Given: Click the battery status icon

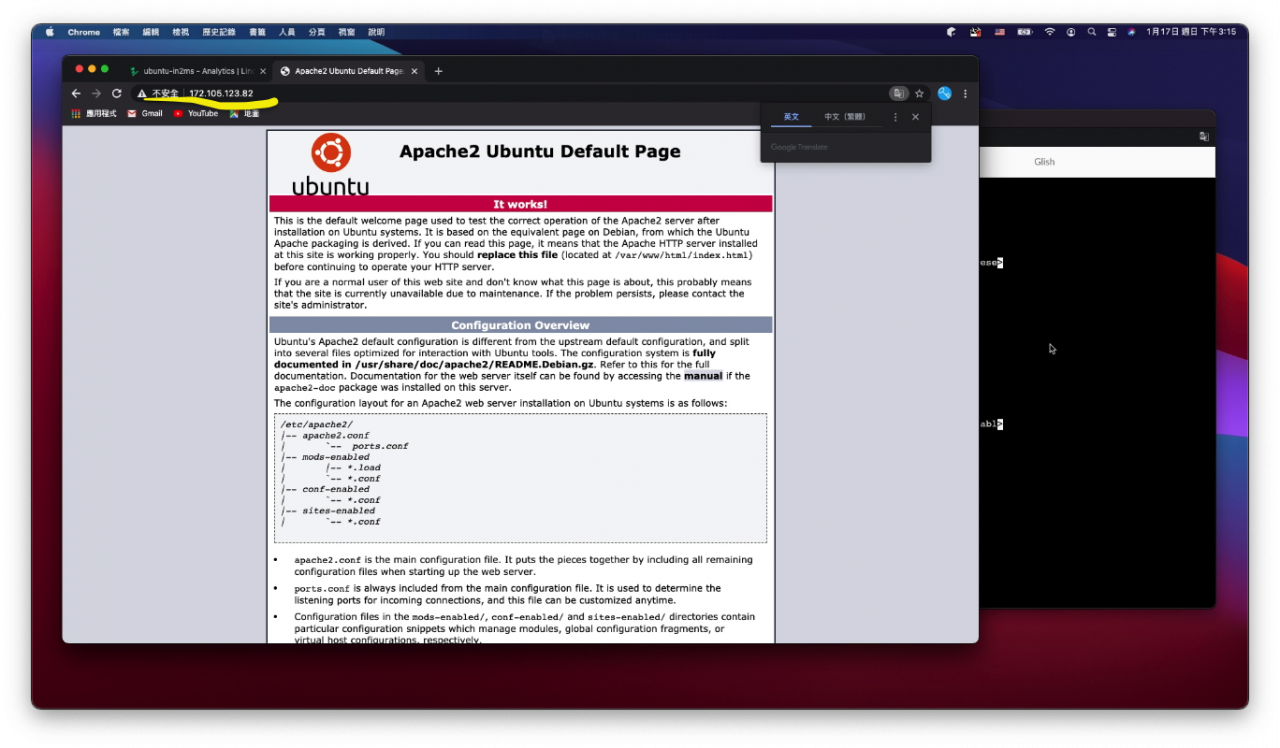Looking at the screenshot, I should click(1024, 32).
